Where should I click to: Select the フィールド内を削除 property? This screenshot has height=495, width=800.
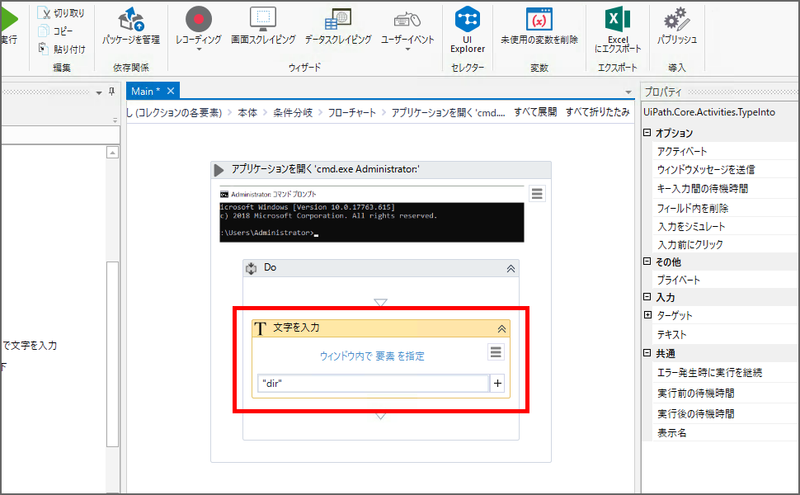(x=726, y=208)
